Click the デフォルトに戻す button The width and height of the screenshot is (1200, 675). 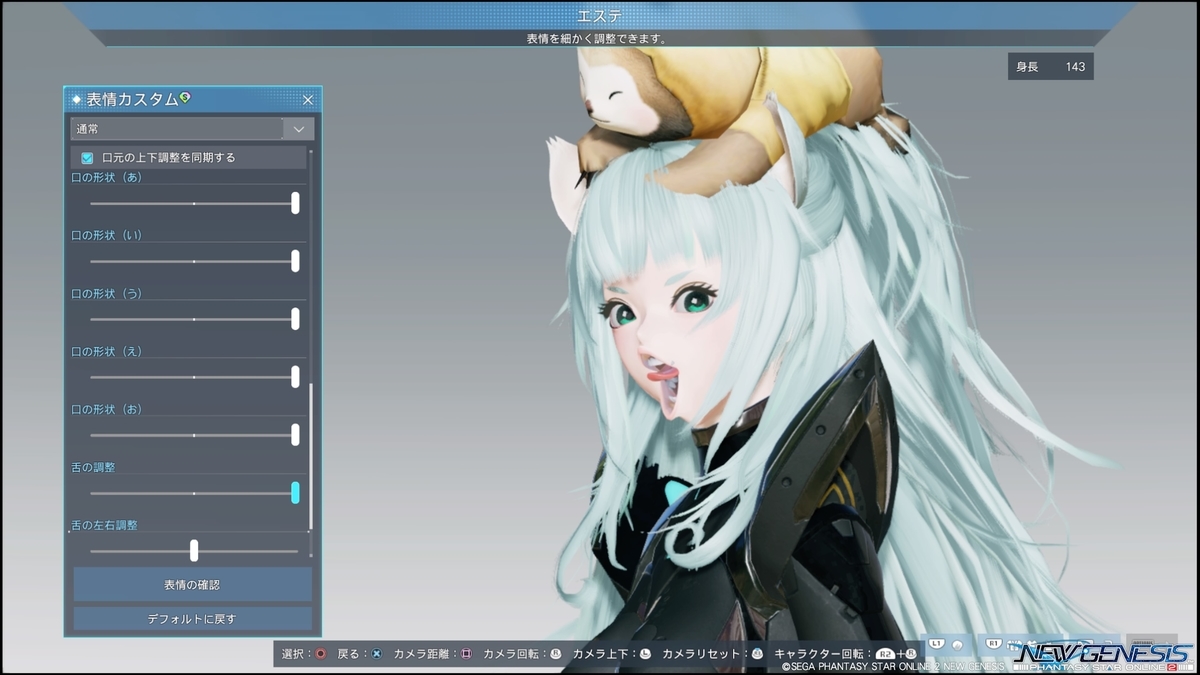point(192,619)
